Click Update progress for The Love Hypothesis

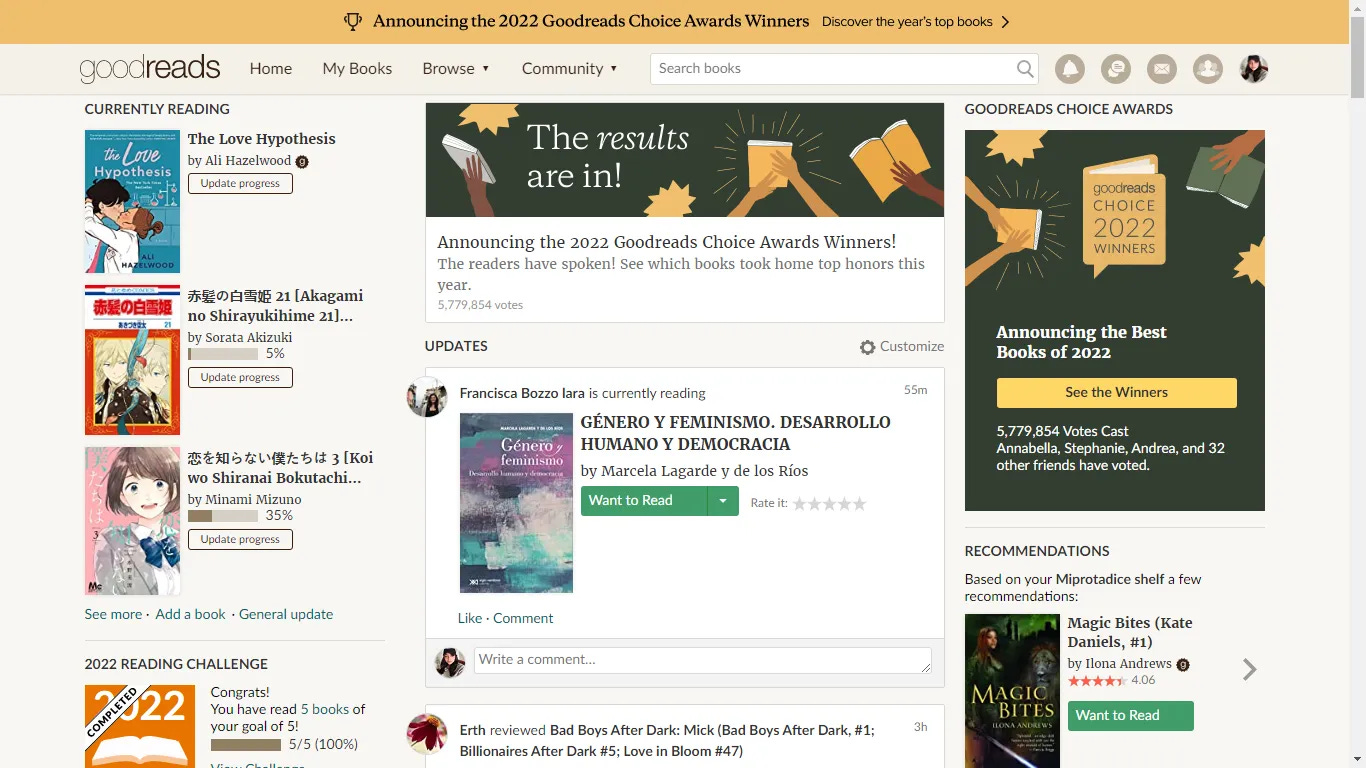pyautogui.click(x=240, y=183)
